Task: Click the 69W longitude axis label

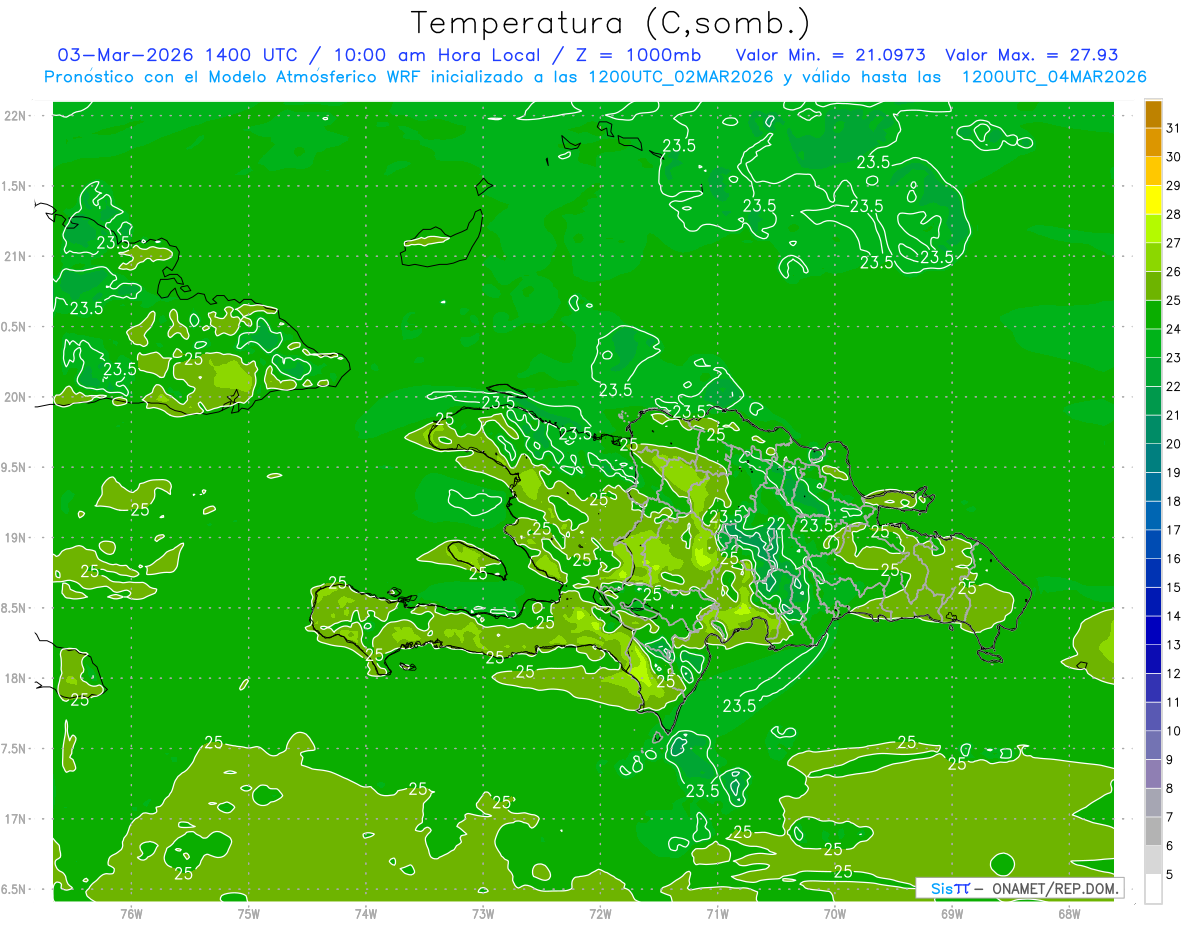Action: 952,913
